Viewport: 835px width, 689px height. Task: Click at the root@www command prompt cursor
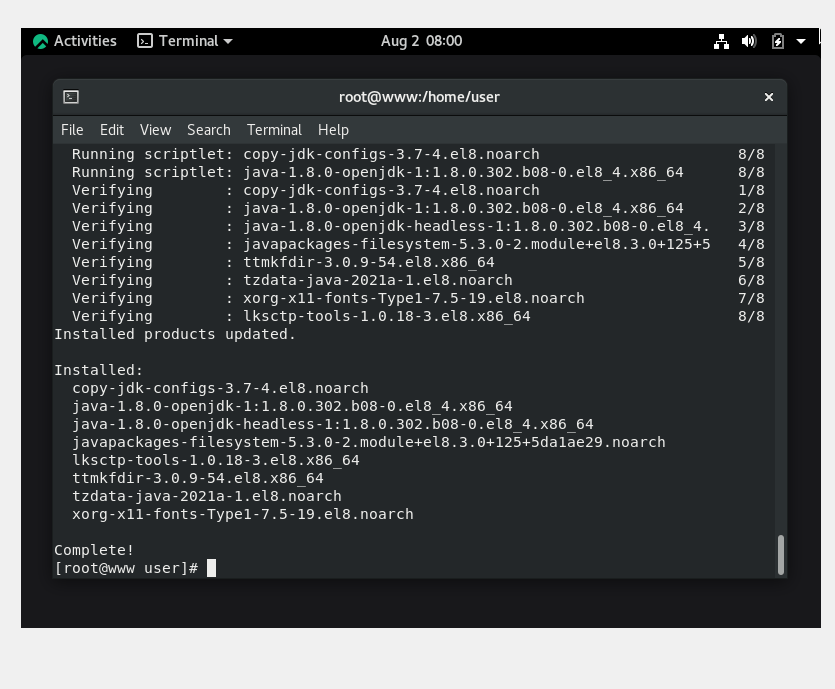[x=211, y=568]
